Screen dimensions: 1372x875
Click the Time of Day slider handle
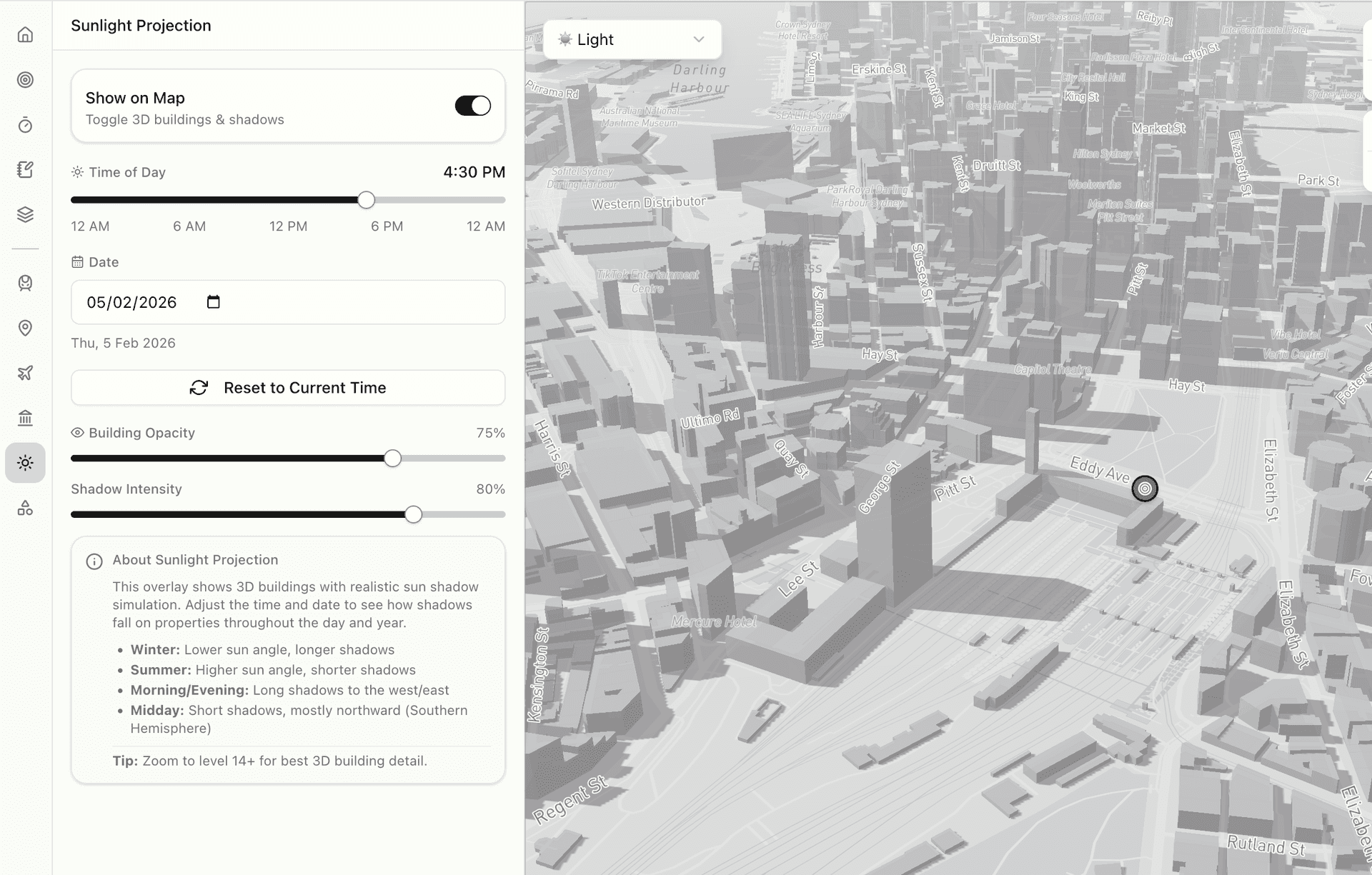click(x=366, y=200)
